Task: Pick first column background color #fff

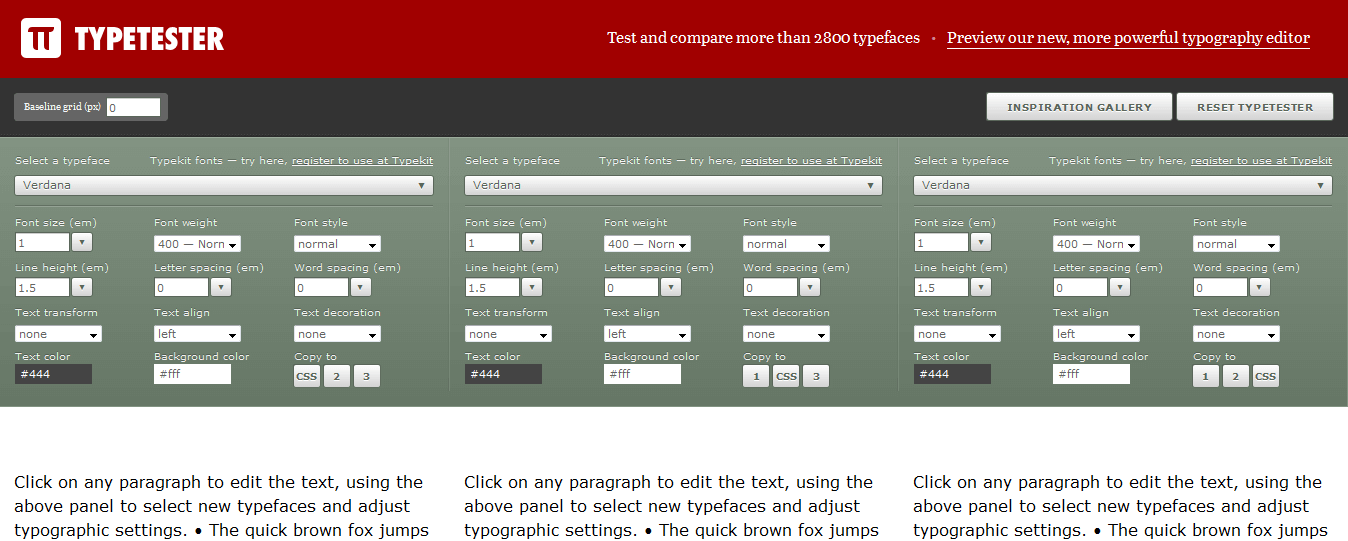Action: click(x=192, y=374)
